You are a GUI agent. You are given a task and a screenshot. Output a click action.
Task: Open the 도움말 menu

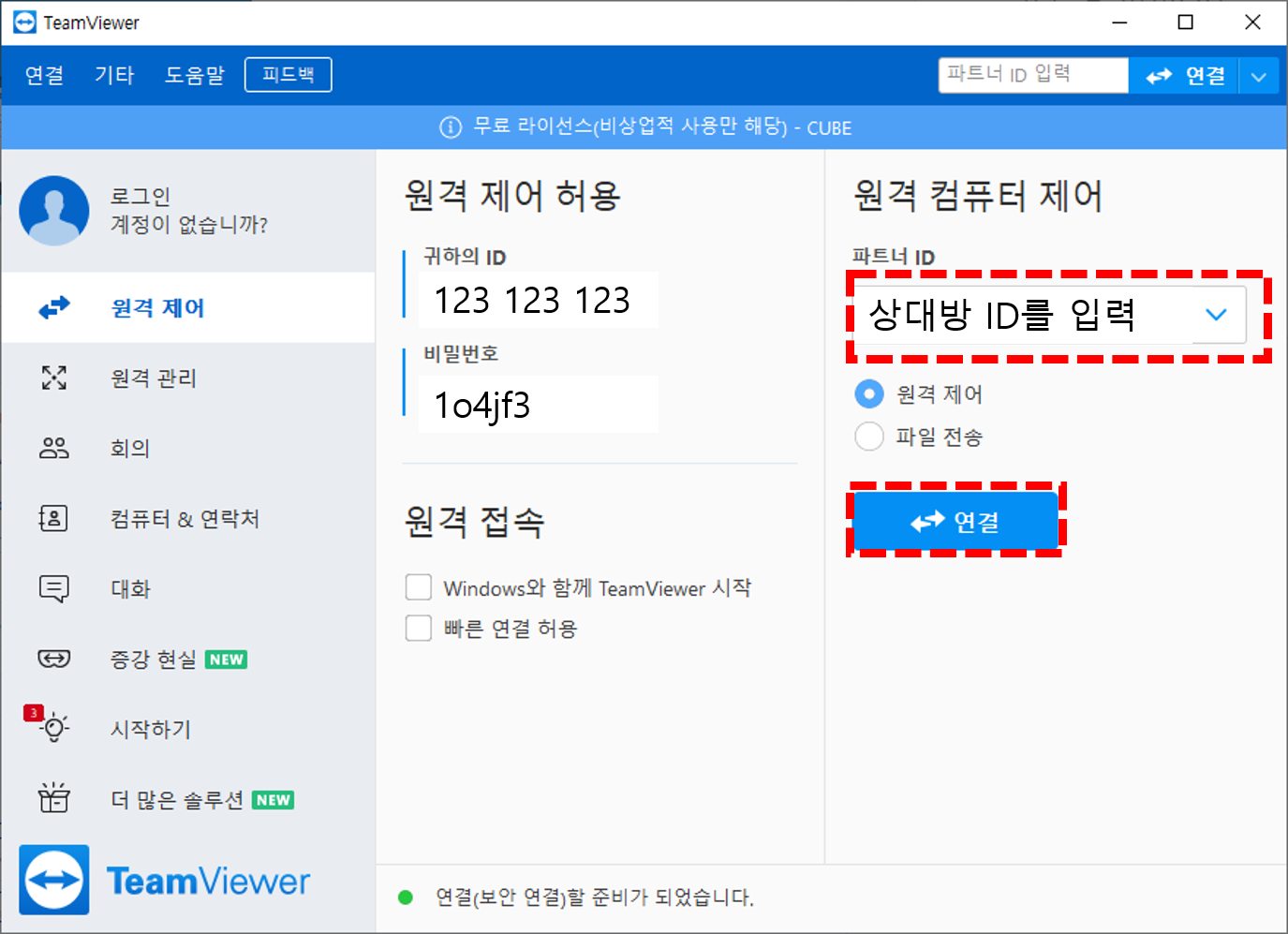point(195,75)
